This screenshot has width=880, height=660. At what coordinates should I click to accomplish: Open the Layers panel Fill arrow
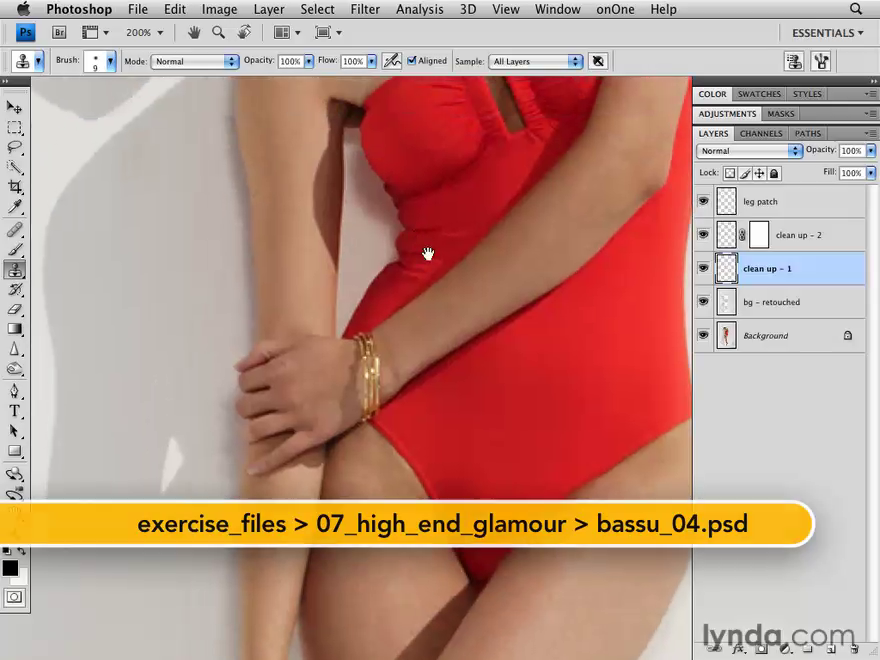pos(871,173)
